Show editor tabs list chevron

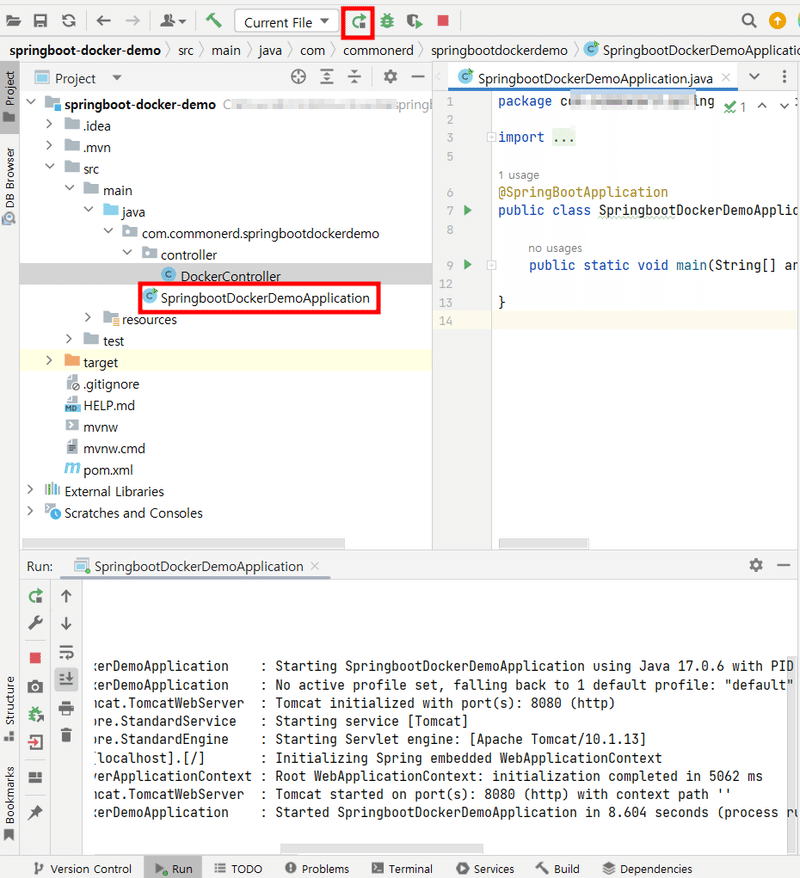[754, 77]
